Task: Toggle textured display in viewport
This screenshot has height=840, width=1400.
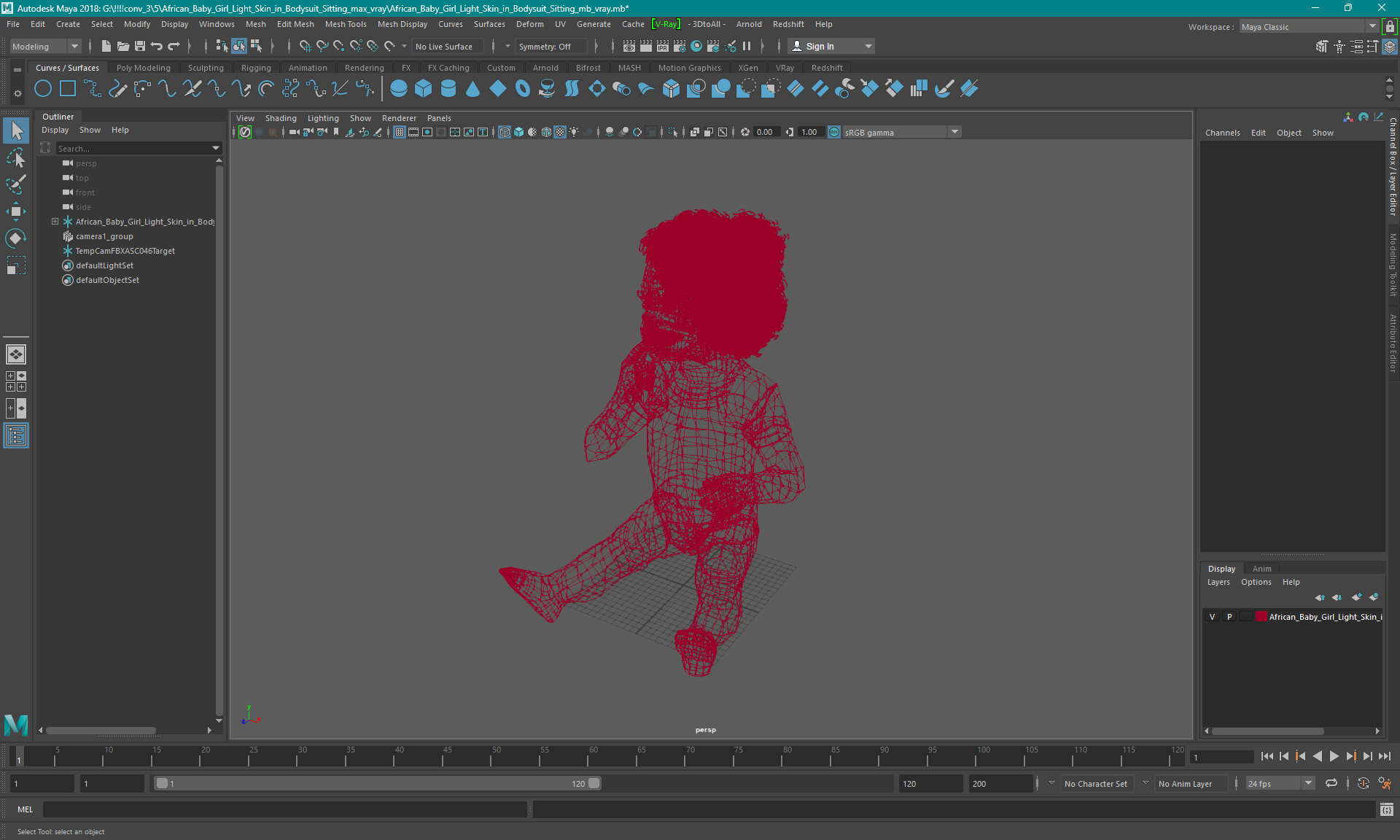Action: [x=560, y=132]
